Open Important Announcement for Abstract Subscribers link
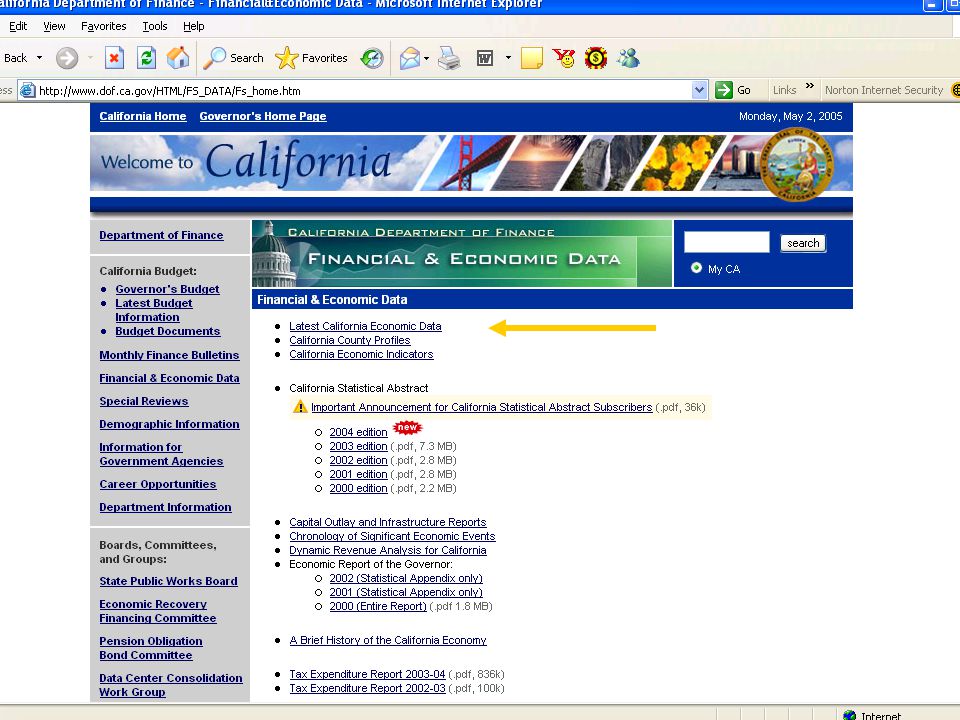 (x=481, y=407)
